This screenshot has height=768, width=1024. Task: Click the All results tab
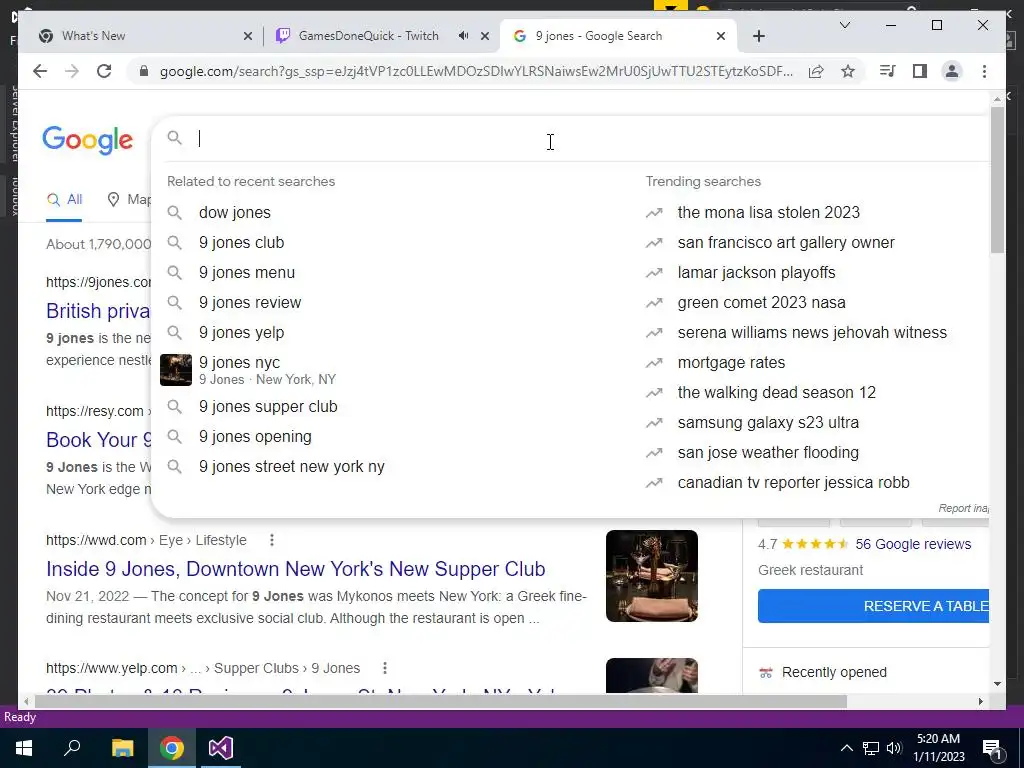pos(65,200)
